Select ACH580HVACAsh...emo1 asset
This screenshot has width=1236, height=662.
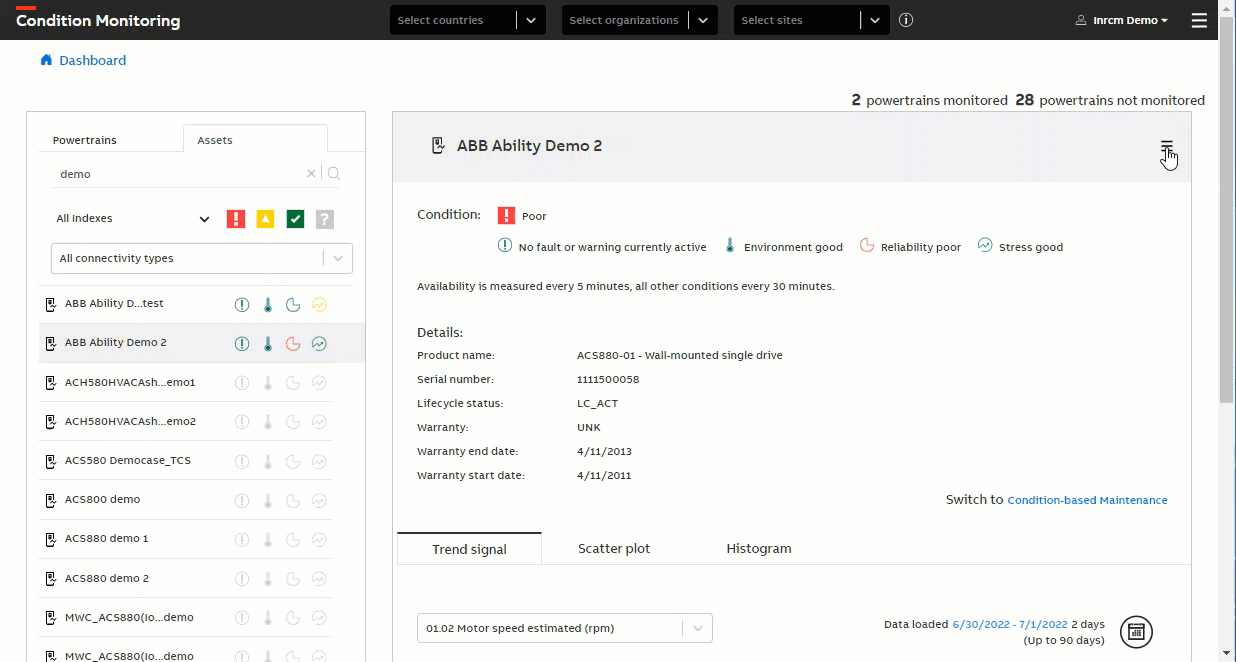pyautogui.click(x=130, y=383)
